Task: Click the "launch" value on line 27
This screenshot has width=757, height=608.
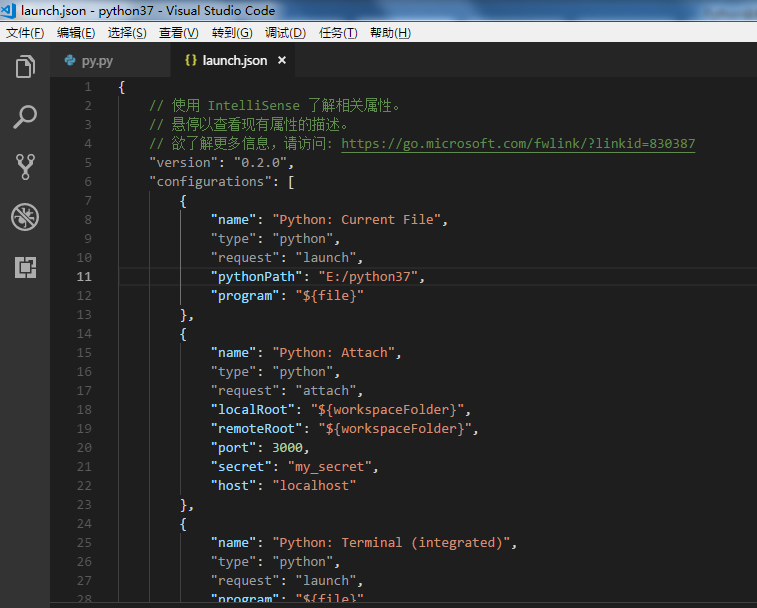Action: [326, 581]
